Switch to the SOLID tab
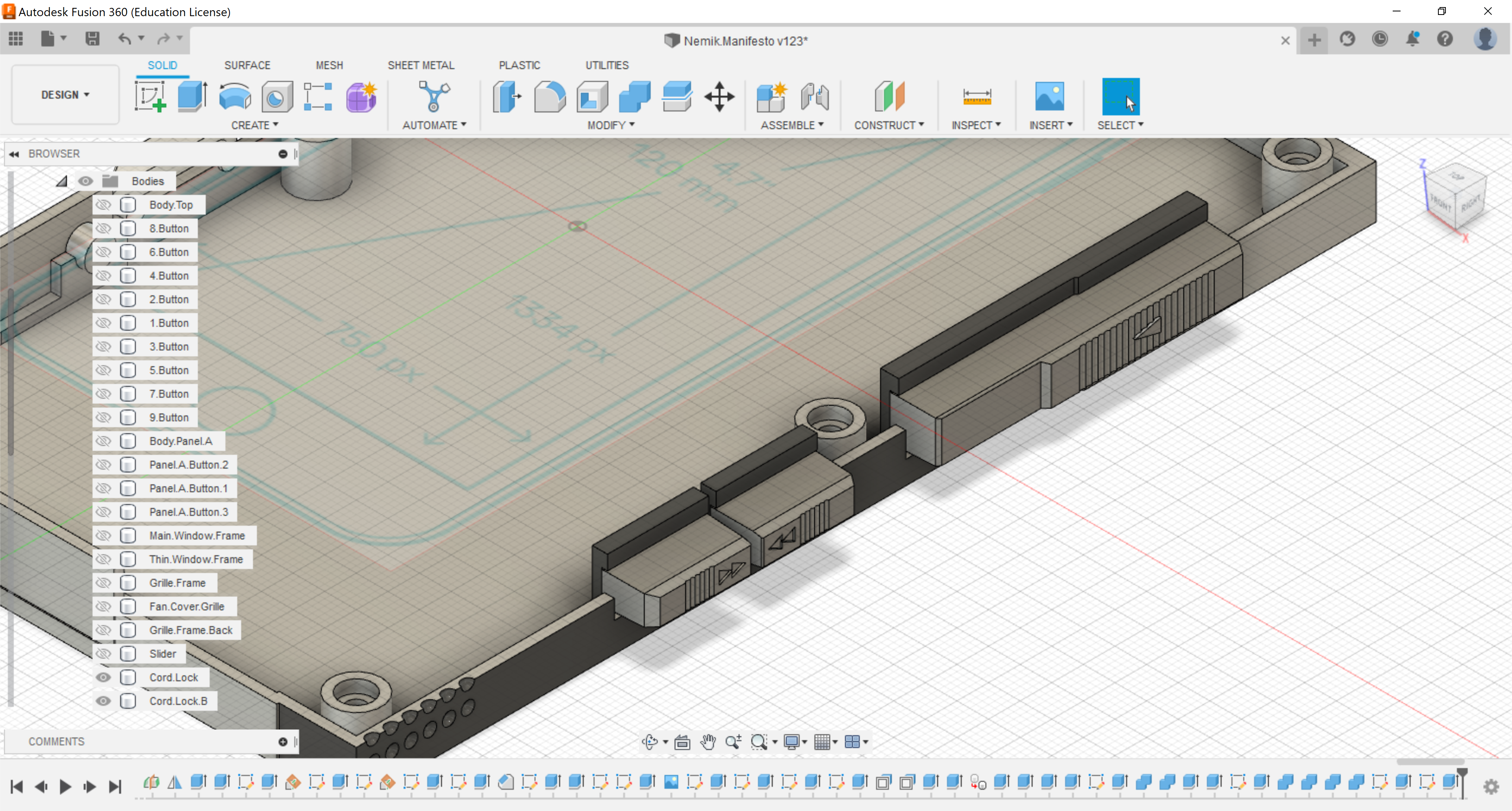 tap(162, 65)
